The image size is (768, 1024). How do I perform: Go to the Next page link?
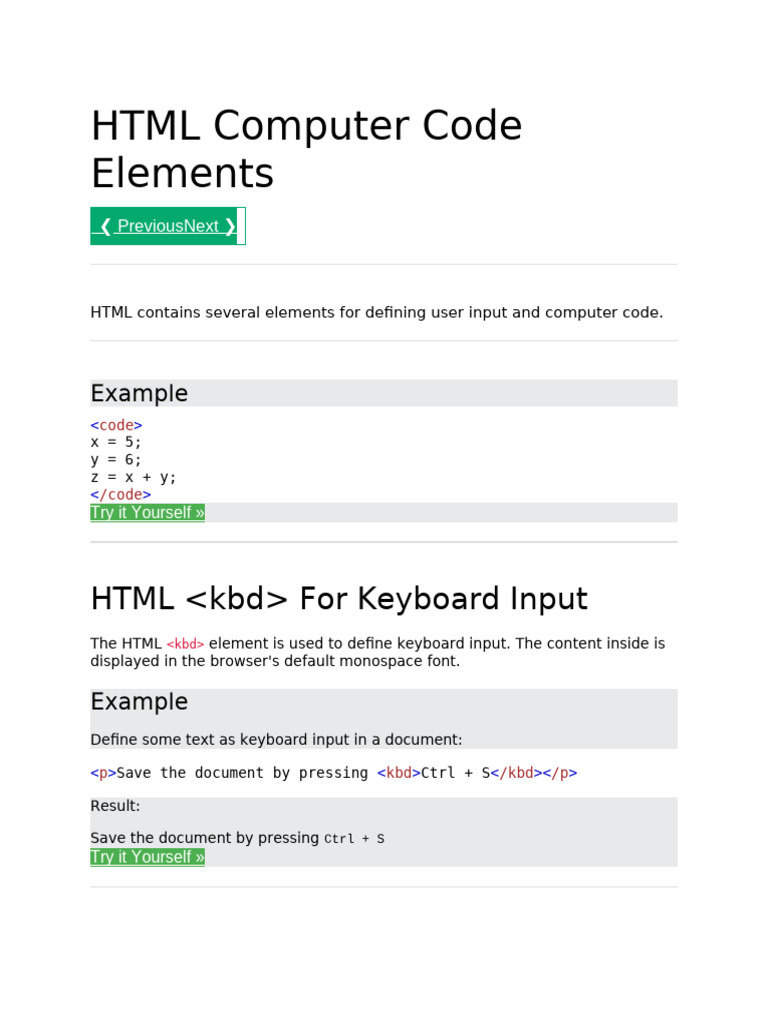[209, 226]
